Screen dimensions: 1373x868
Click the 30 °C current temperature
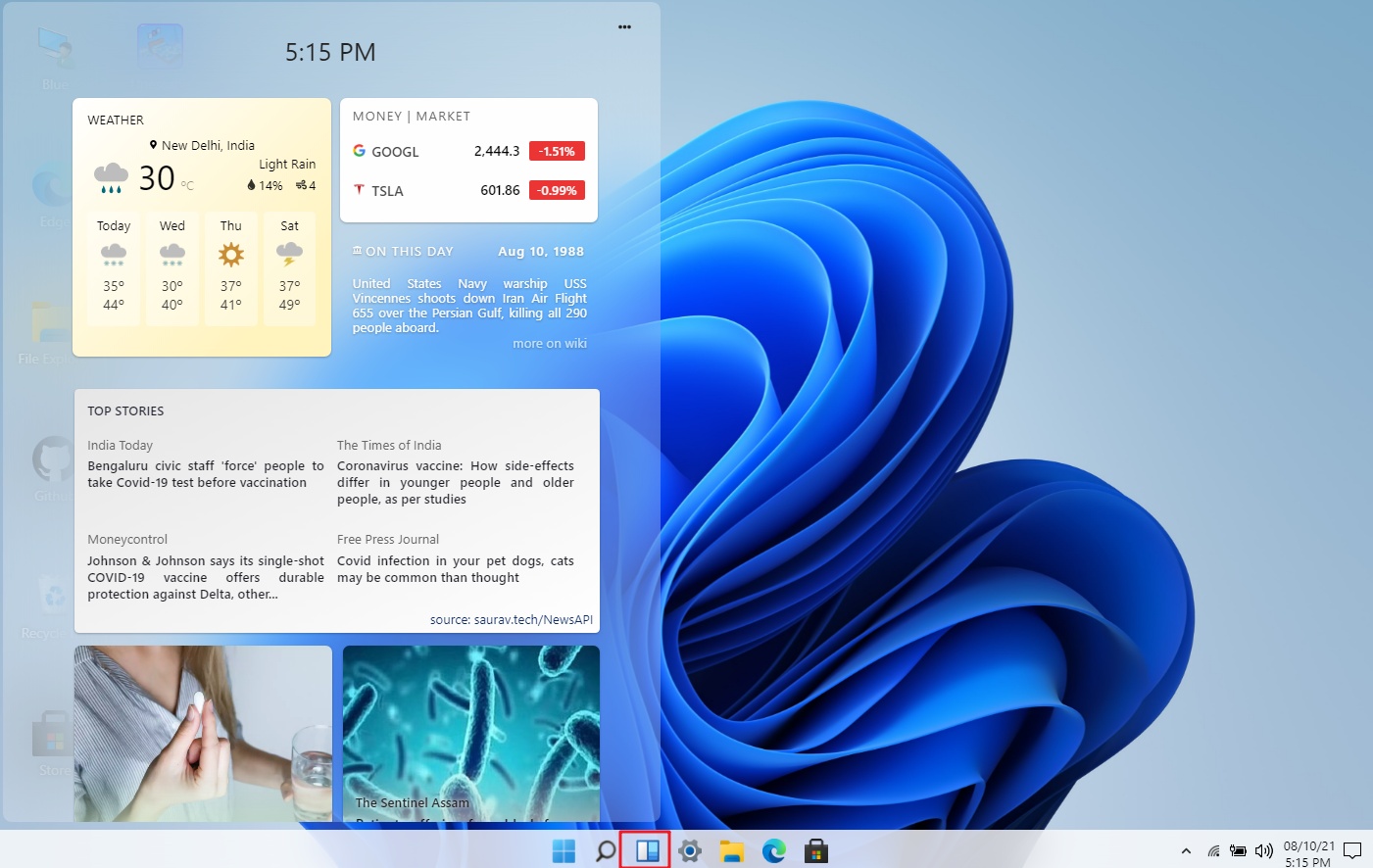[x=167, y=178]
